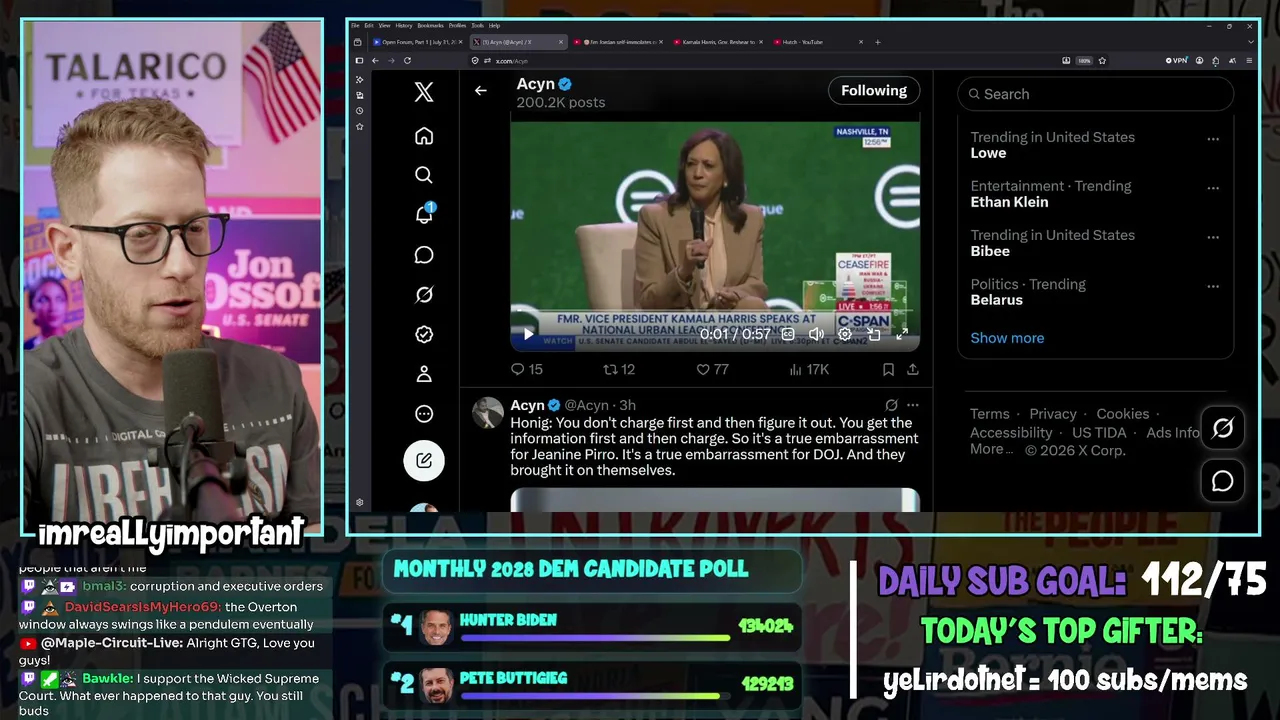Screen dimensions: 1280x720
Task: Like the Harris video post
Action: [x=713, y=369]
